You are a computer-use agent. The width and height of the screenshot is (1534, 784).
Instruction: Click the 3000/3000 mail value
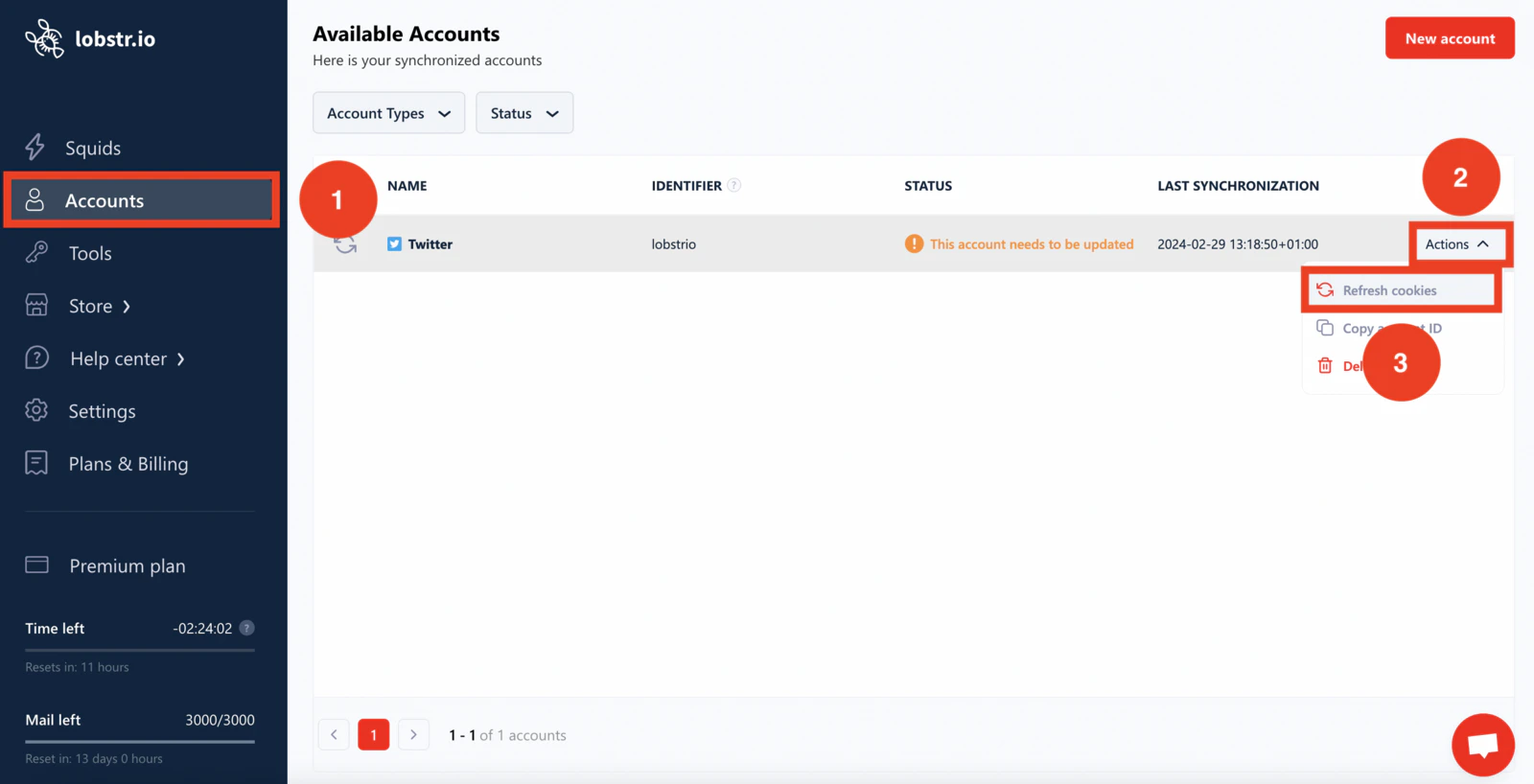click(220, 720)
